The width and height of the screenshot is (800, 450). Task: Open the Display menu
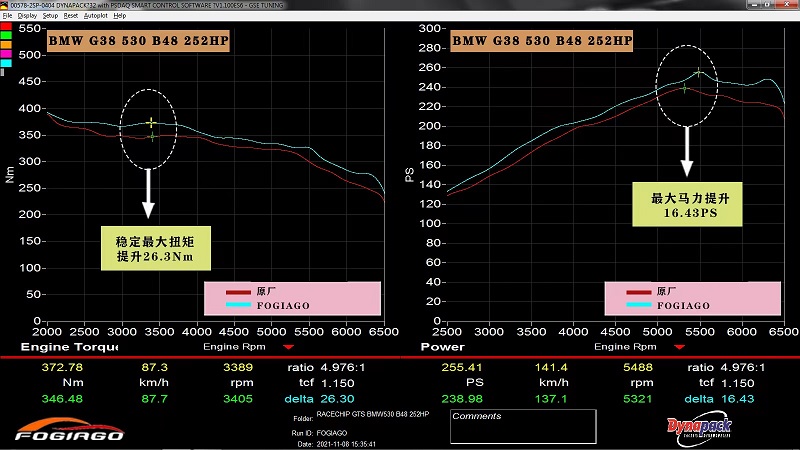coord(26,16)
